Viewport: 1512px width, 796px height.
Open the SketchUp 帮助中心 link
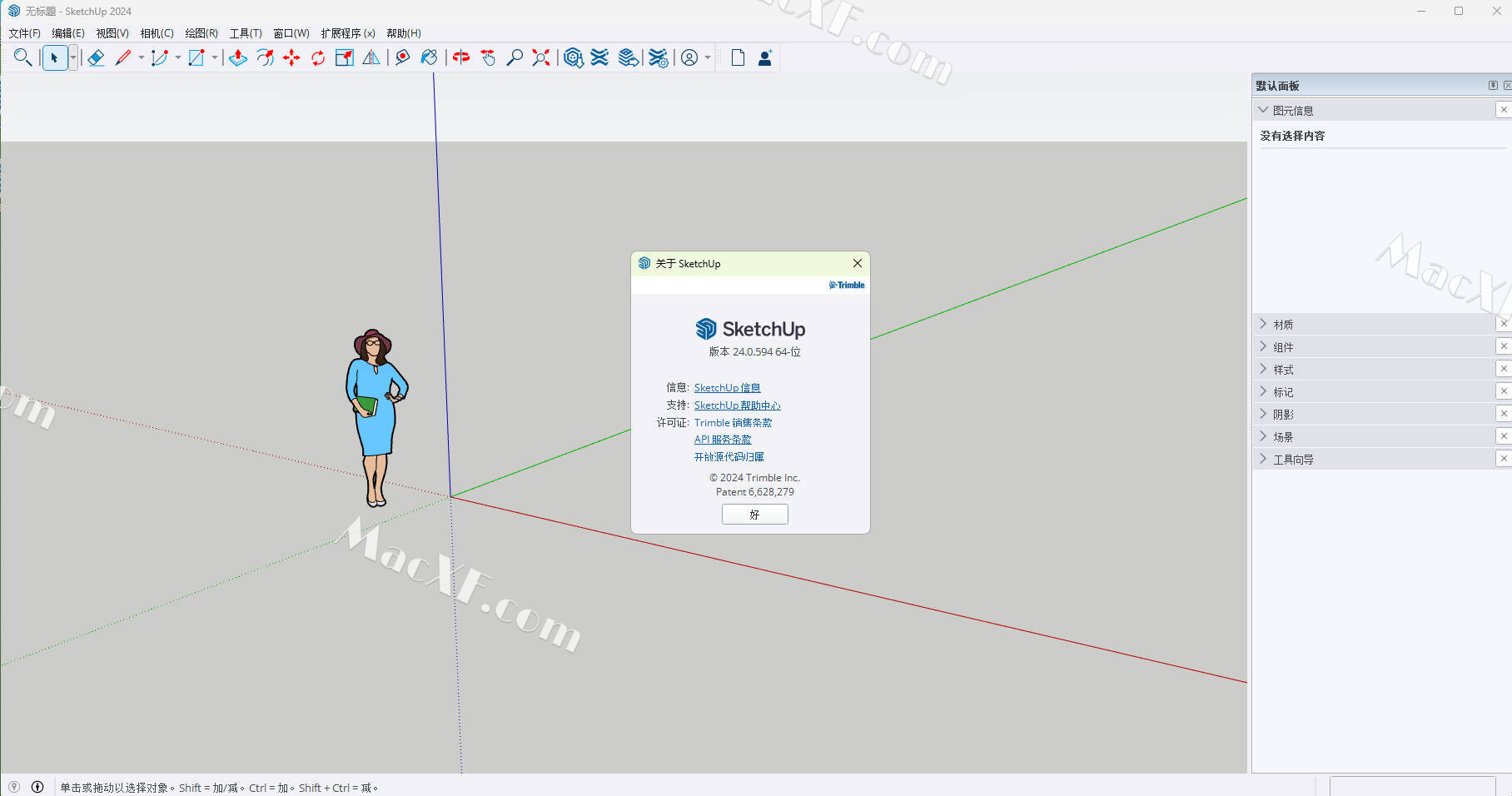[x=737, y=405]
